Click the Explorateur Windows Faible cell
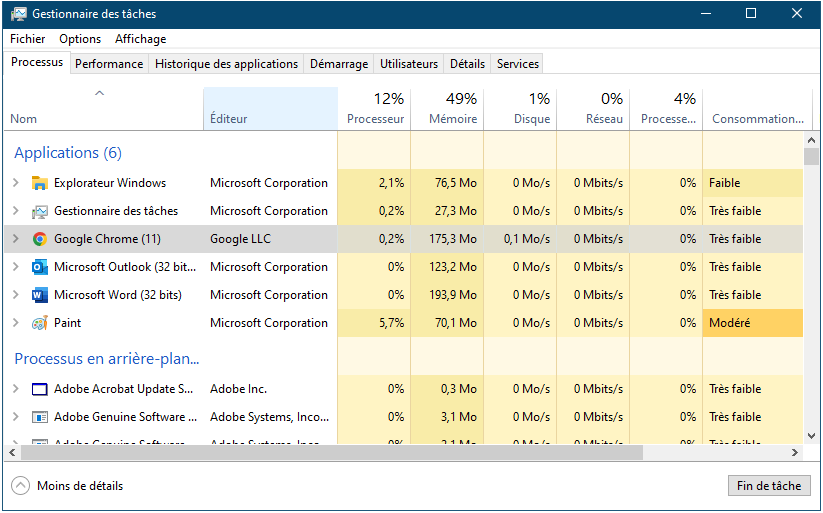 tap(753, 183)
